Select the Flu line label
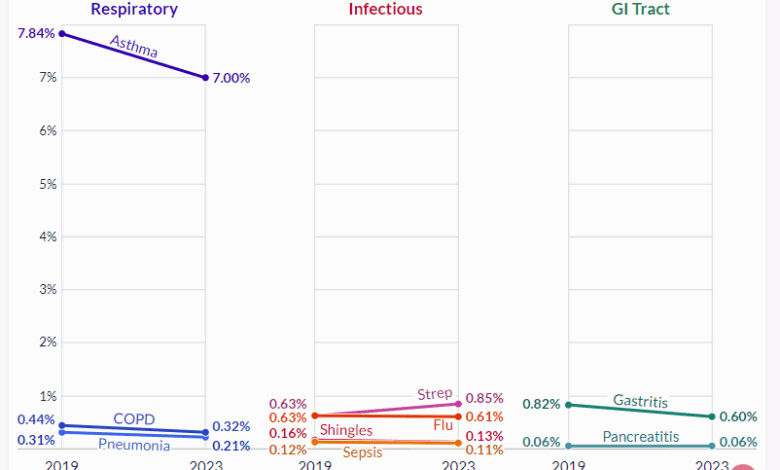This screenshot has height=470, width=780. point(443,425)
